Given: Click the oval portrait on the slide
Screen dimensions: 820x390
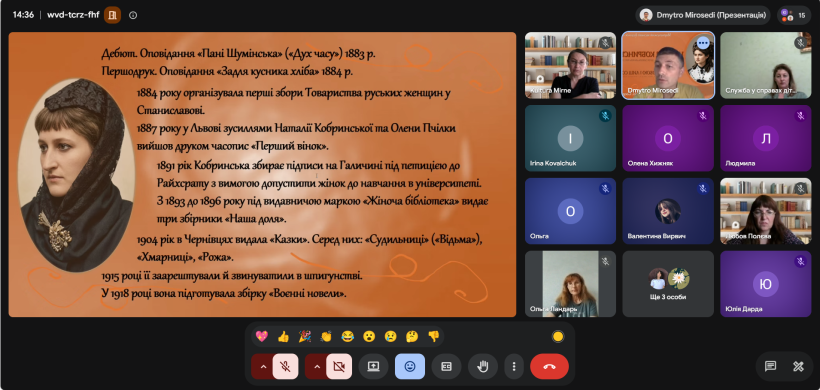Looking at the screenshot, I should pos(77,175).
